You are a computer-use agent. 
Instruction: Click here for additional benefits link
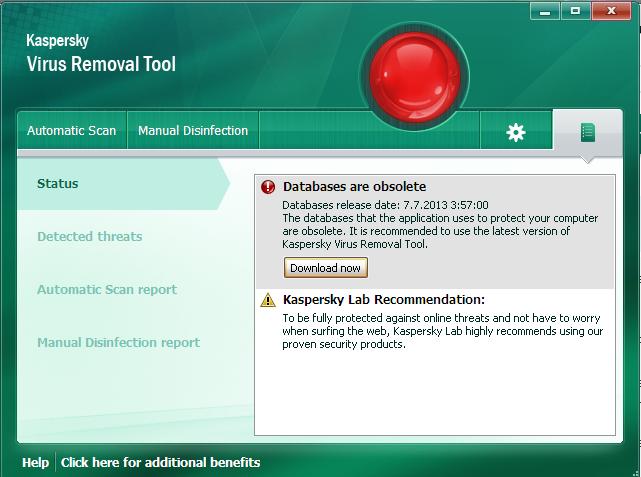(160, 462)
